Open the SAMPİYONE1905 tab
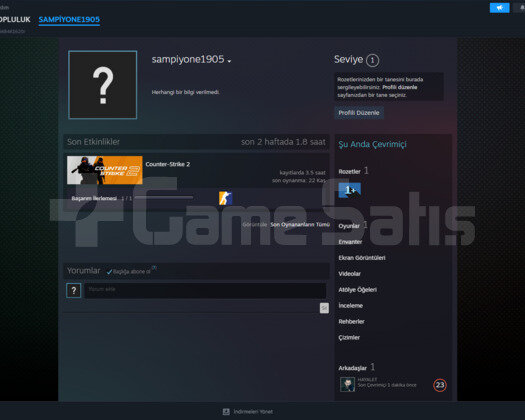The width and height of the screenshot is (525, 420). [x=69, y=19]
